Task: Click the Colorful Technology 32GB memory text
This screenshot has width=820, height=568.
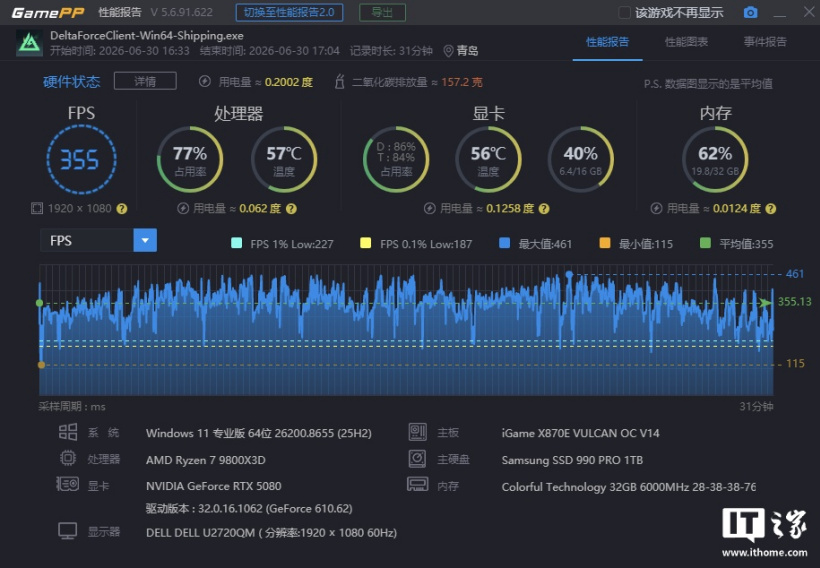Action: click(x=629, y=487)
